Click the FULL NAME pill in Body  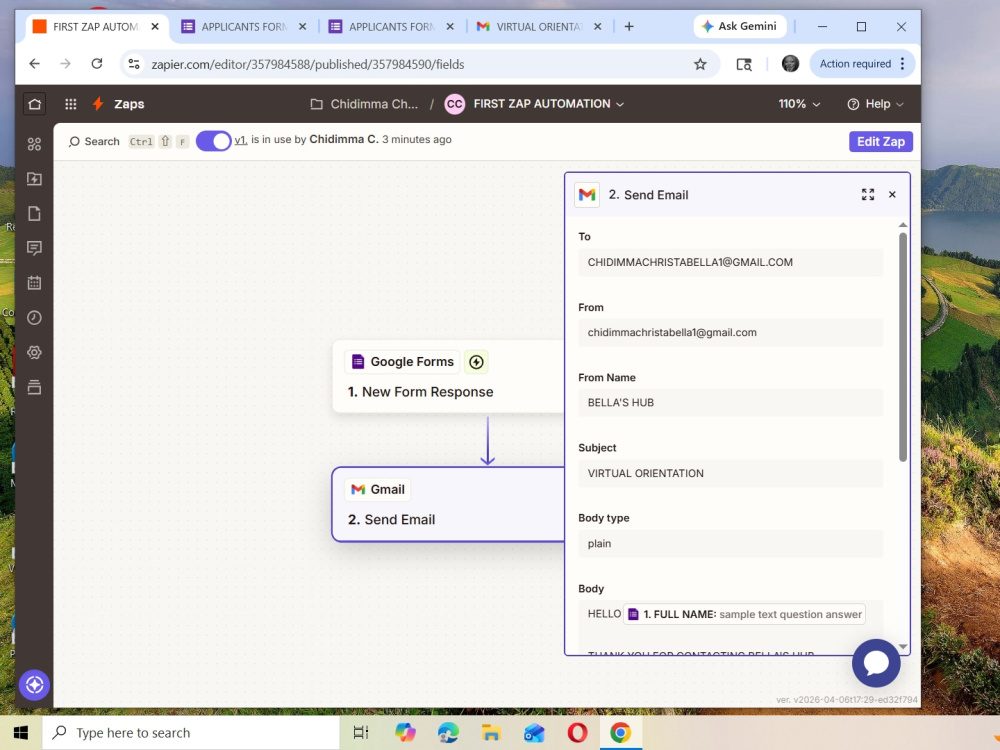click(x=744, y=614)
